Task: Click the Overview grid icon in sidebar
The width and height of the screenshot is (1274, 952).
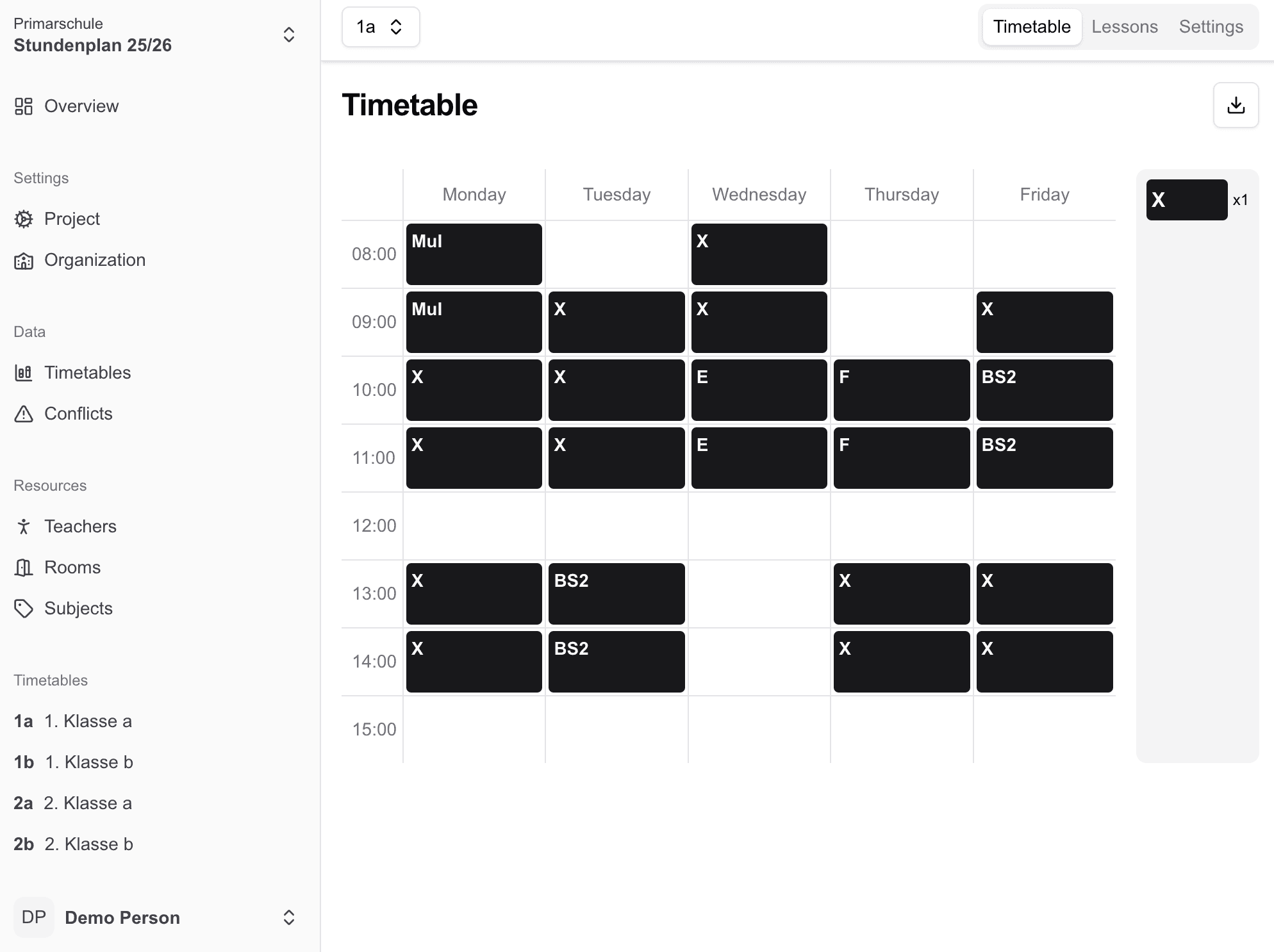Action: 24,106
